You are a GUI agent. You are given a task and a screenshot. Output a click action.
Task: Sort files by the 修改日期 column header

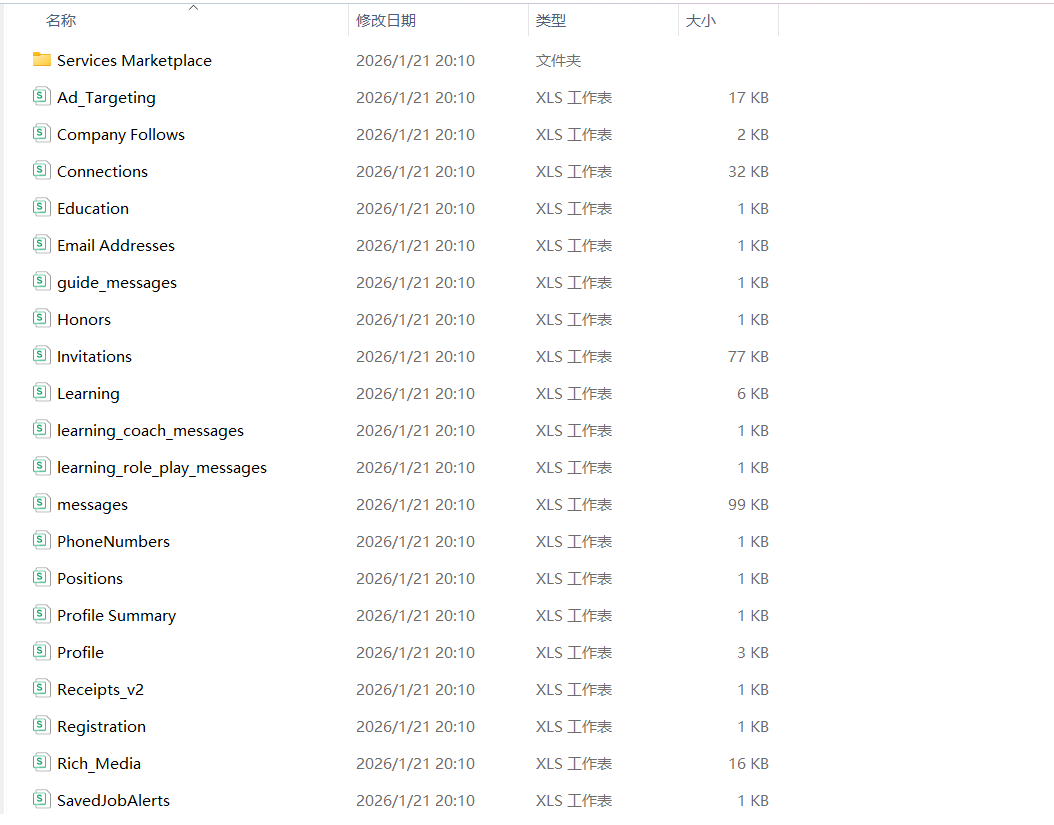point(383,19)
